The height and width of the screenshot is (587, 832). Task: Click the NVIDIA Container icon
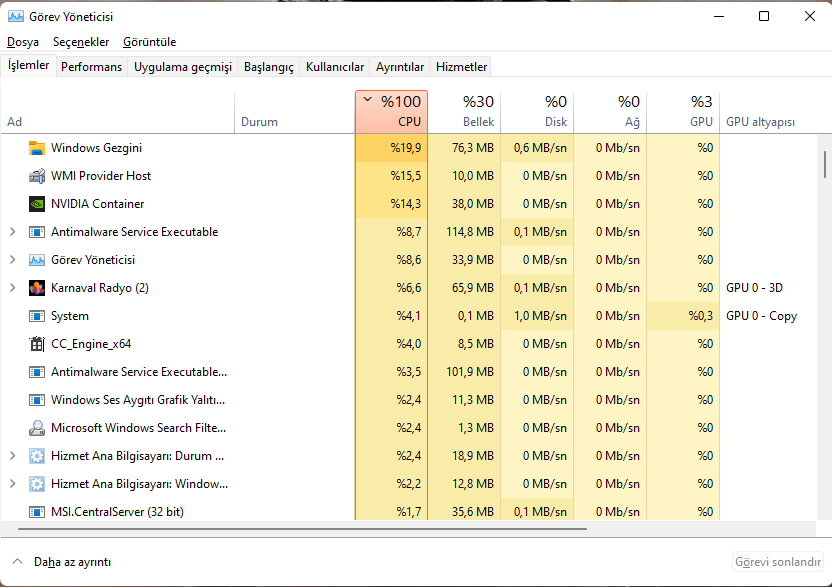(37, 204)
